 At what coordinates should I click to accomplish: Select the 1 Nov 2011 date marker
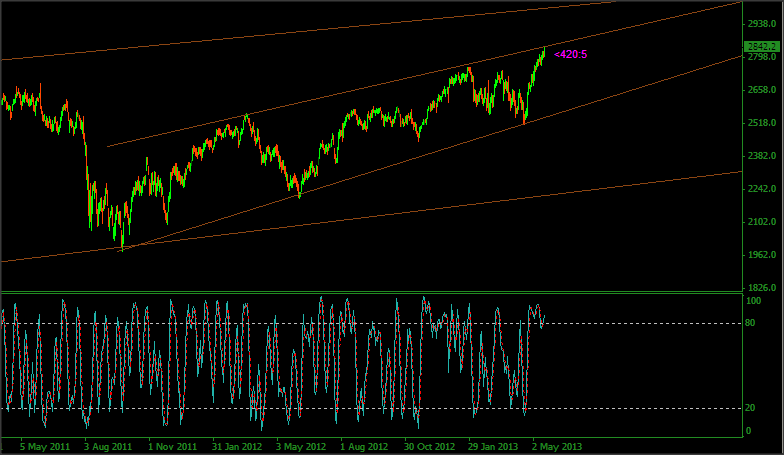[x=173, y=446]
